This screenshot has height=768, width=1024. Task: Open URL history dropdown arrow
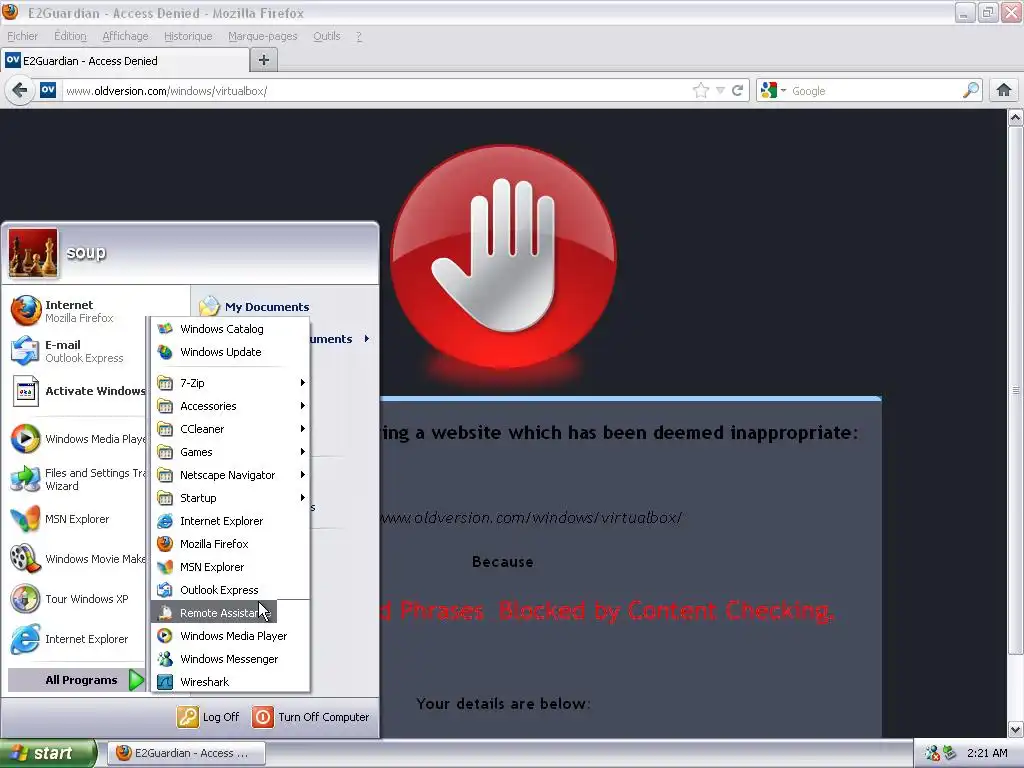tap(720, 91)
